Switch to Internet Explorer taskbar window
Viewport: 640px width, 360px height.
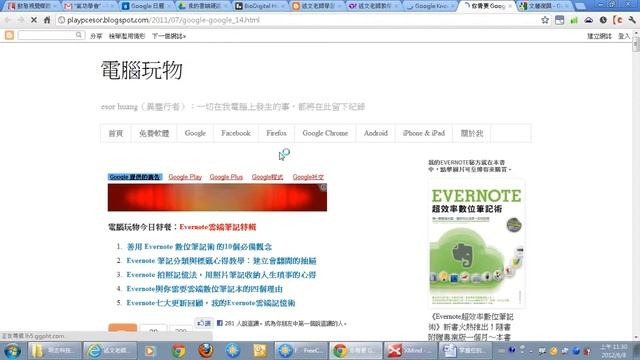click(110, 351)
